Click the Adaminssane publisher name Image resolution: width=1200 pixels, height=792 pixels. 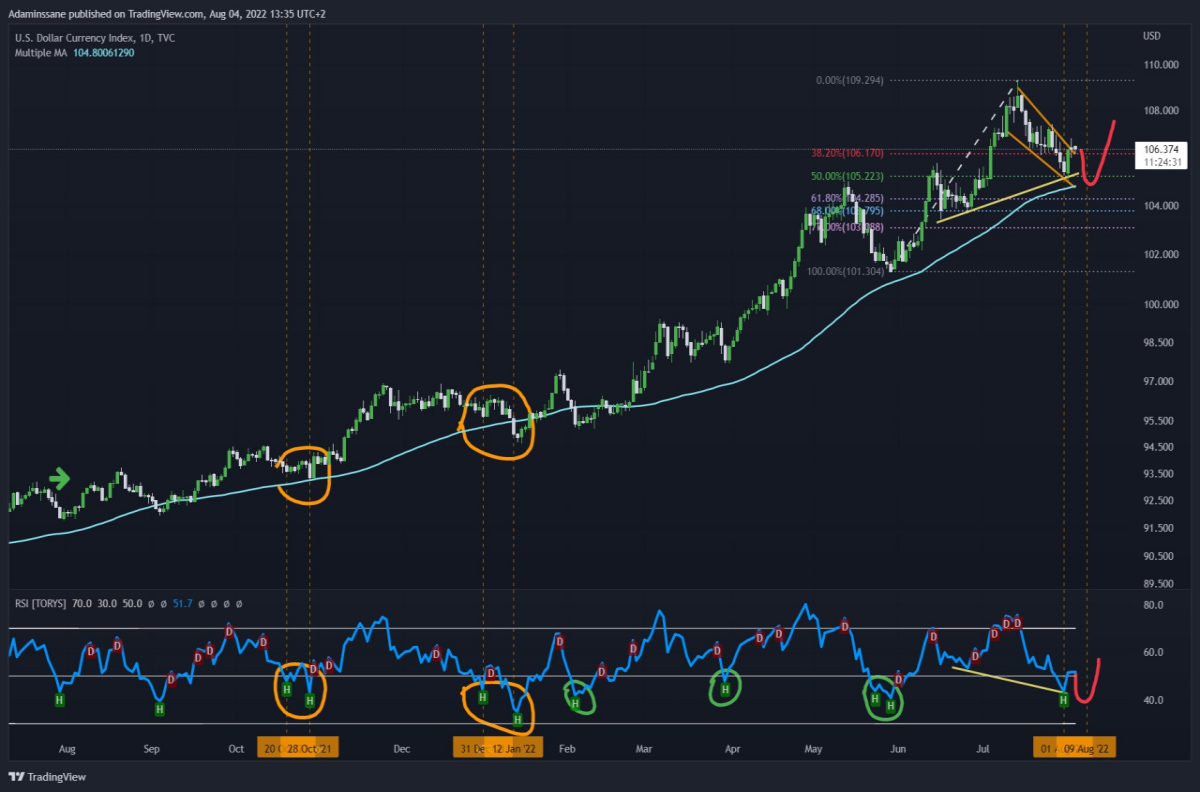(32, 14)
